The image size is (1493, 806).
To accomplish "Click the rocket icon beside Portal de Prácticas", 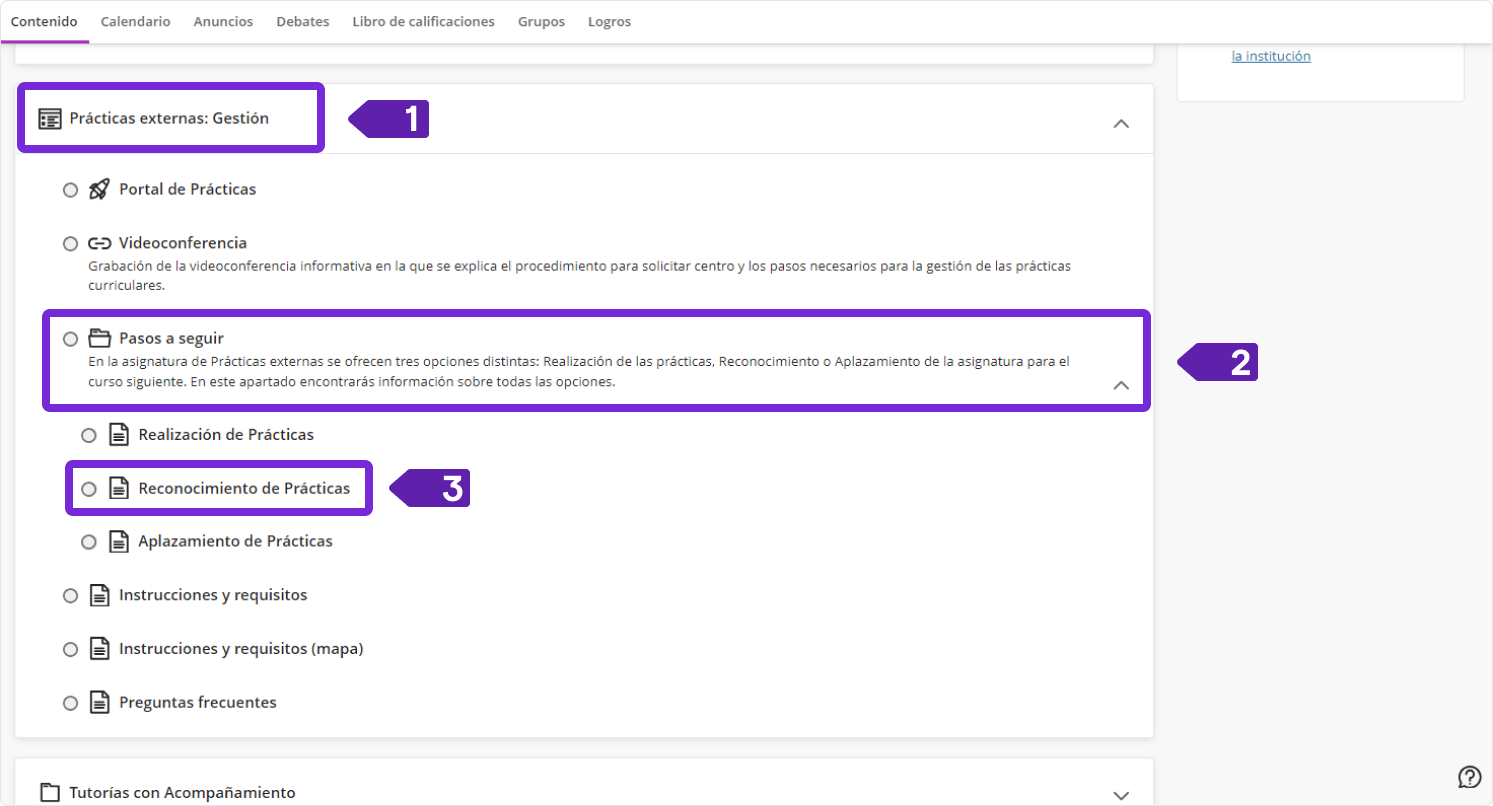I will [x=99, y=189].
